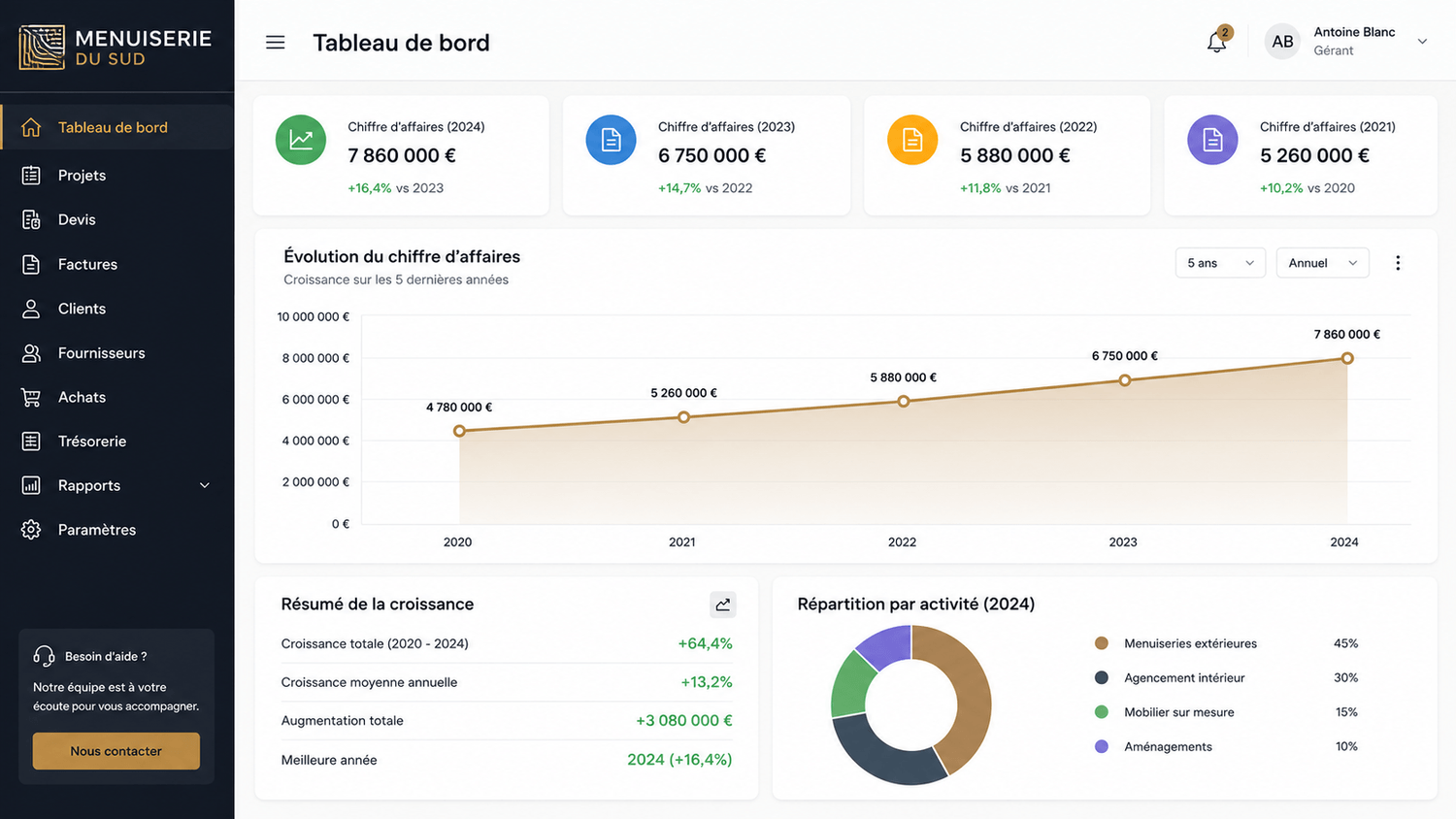The width and height of the screenshot is (1456, 819).
Task: Click the Rapports bar chart icon
Action: click(x=31, y=485)
